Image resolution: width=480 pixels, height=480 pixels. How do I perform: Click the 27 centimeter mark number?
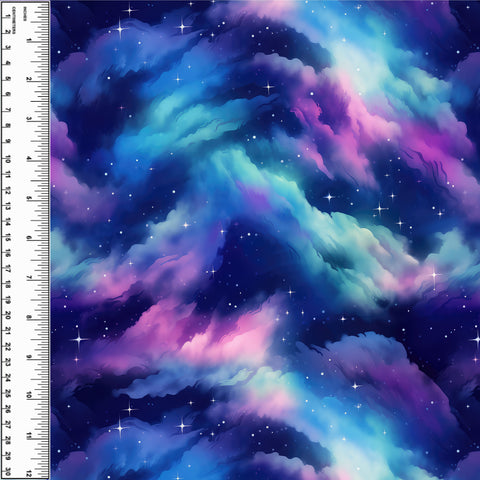pyautogui.click(x=8, y=425)
